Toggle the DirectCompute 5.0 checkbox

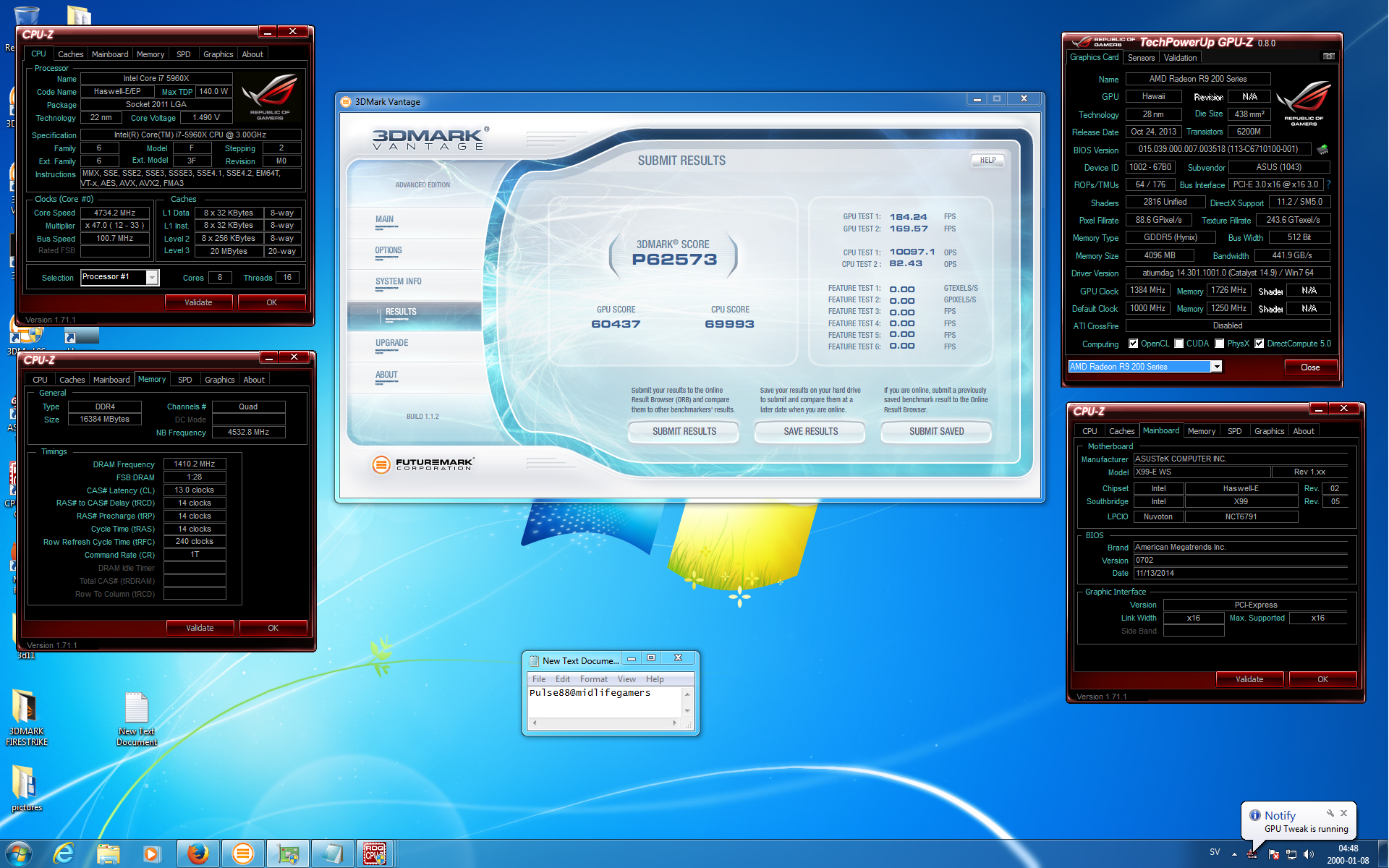[1260, 344]
